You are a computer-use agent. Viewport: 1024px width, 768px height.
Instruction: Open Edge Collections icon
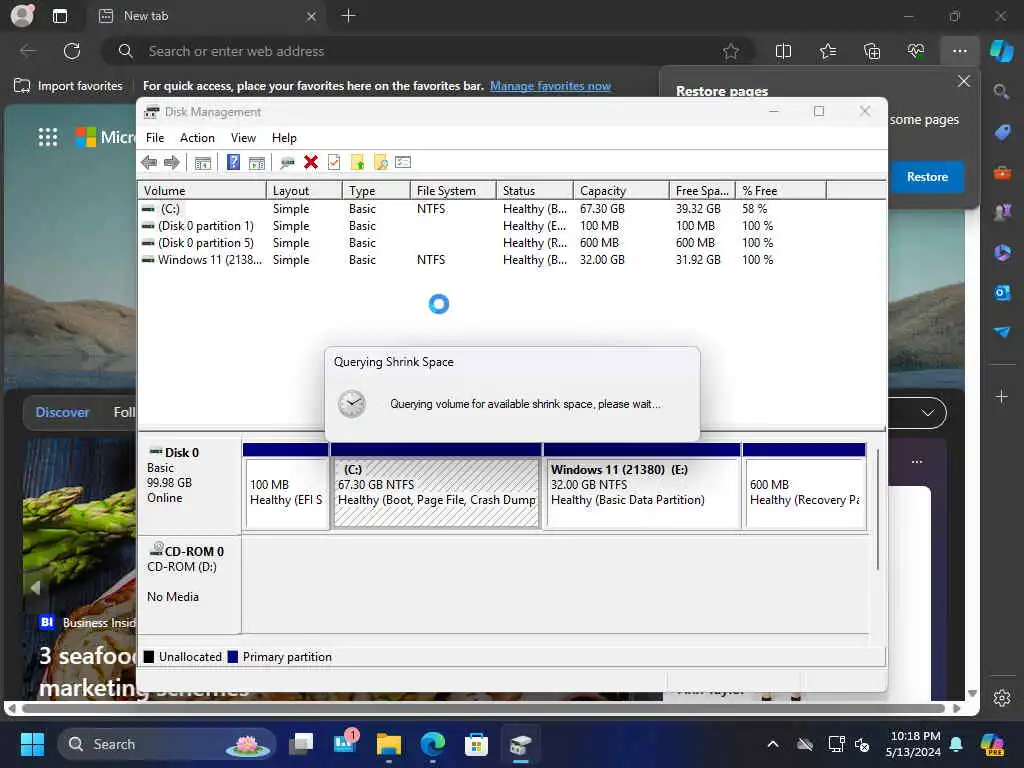[872, 51]
